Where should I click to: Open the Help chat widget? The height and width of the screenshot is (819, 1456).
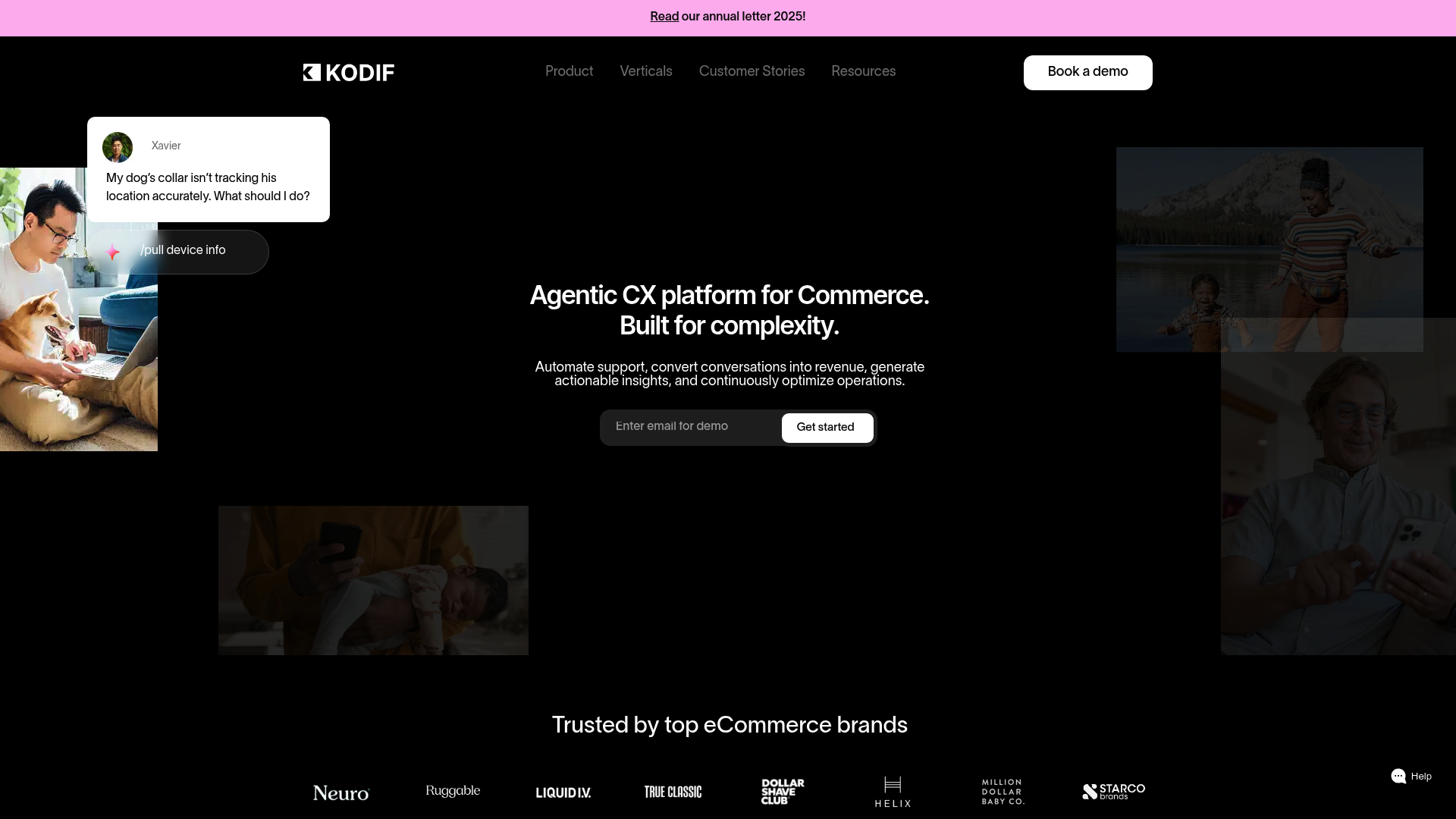pyautogui.click(x=1410, y=777)
